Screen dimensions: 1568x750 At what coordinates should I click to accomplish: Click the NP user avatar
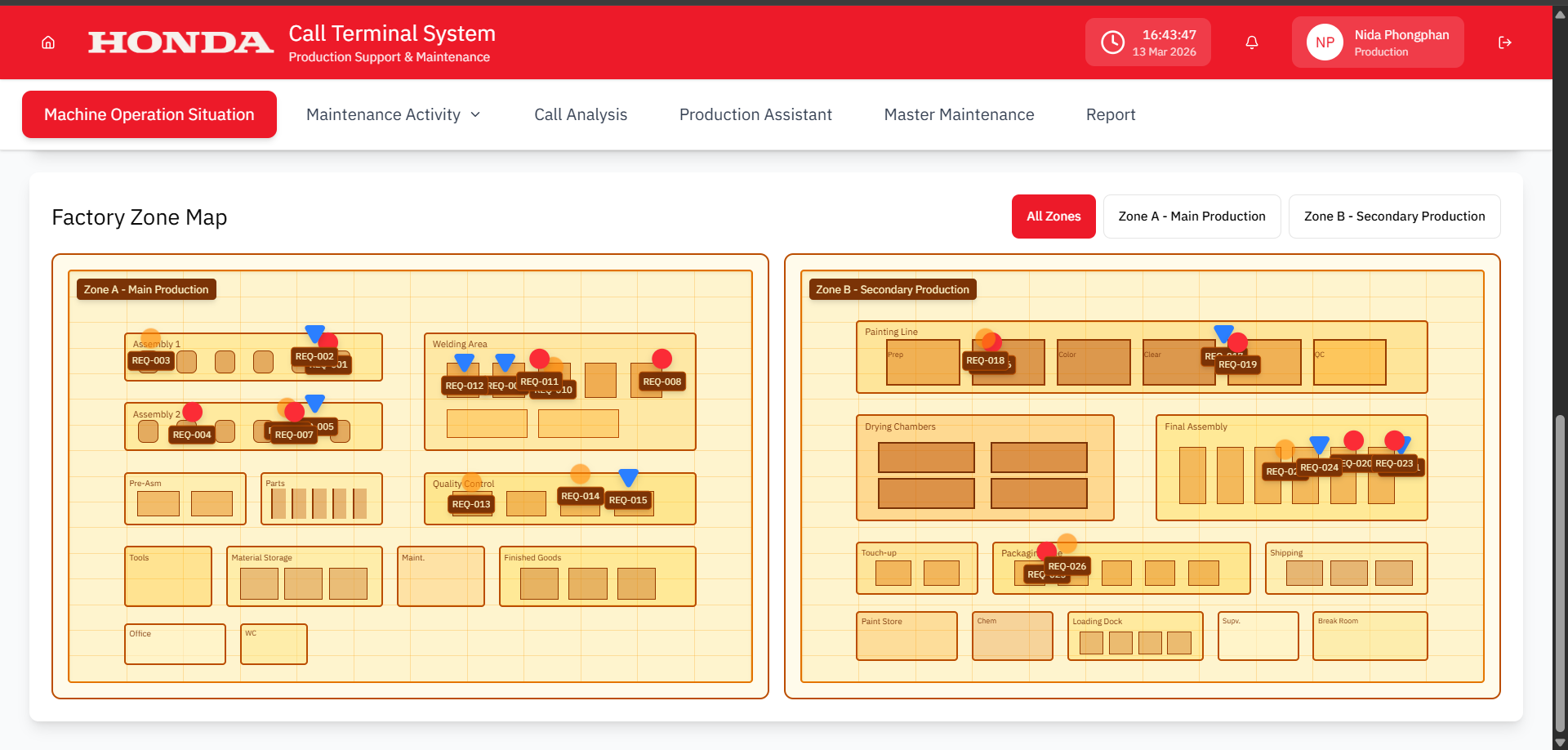pyautogui.click(x=1325, y=42)
